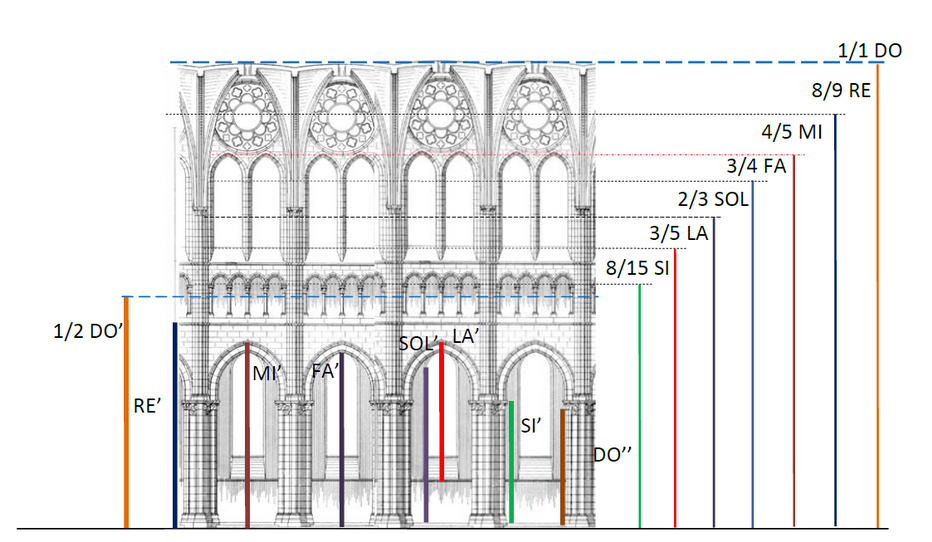Click the '8/15 SI' label
The height and width of the screenshot is (542, 932).
point(638,268)
